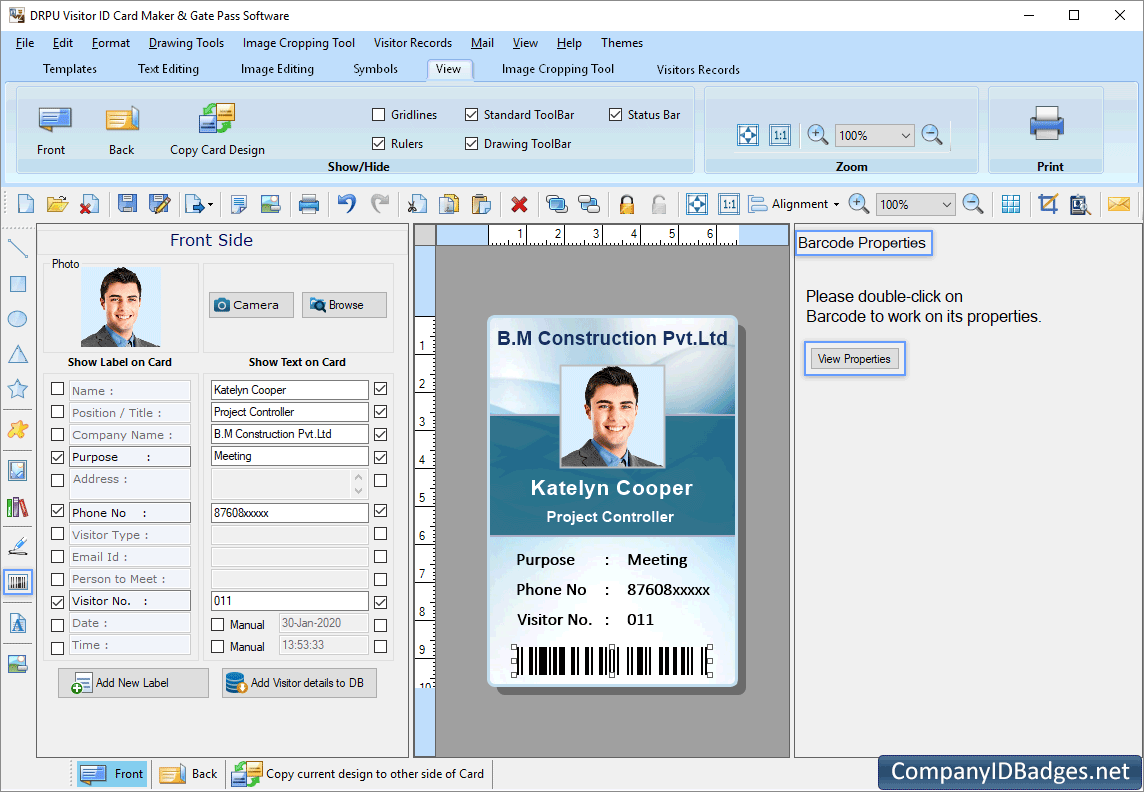1144x792 pixels.
Task: Click the gold lock icon
Action: coord(627,205)
